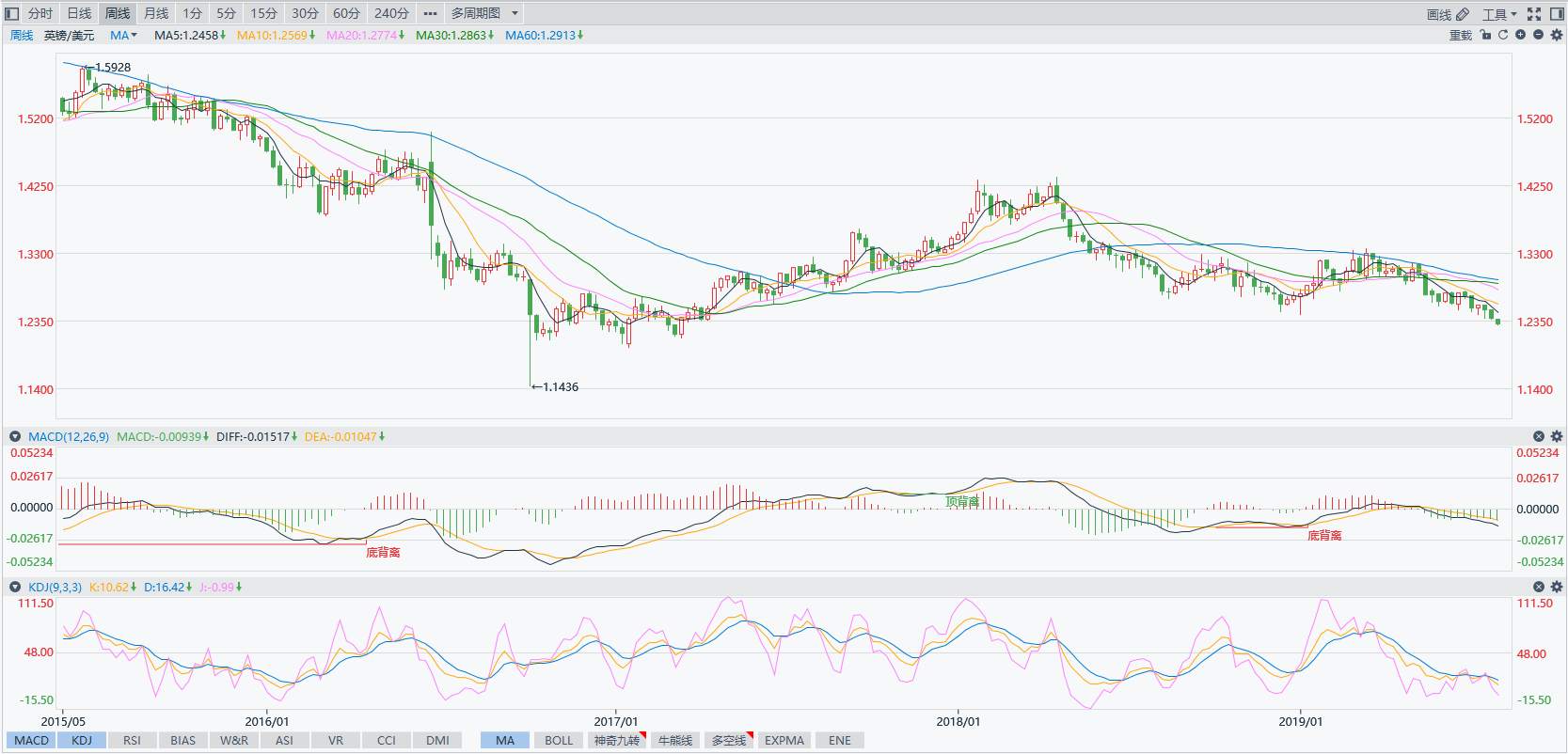This screenshot has width=1568, height=754.
Task: Zoom in with the plus circle icon
Action: [x=1521, y=35]
